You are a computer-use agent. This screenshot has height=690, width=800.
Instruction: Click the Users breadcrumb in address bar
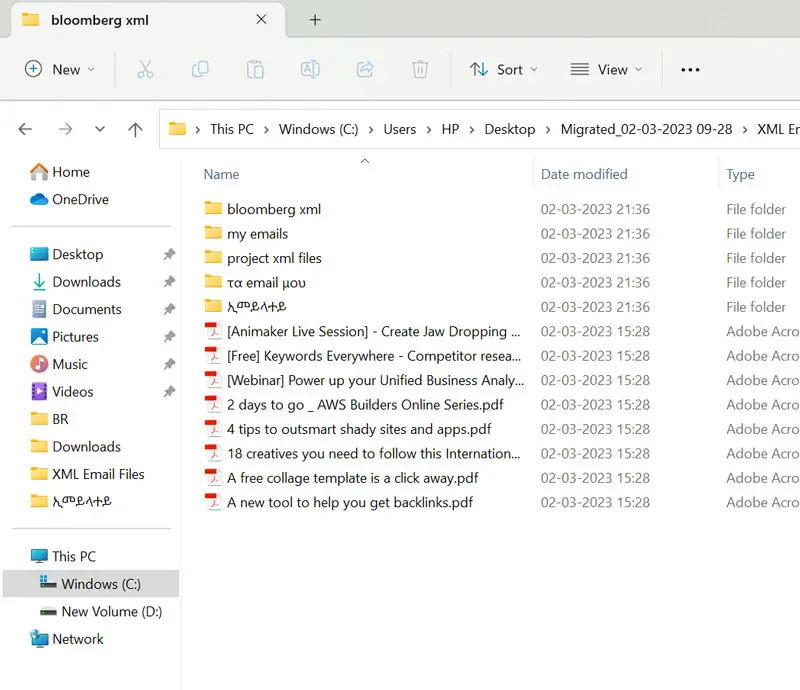pos(400,129)
